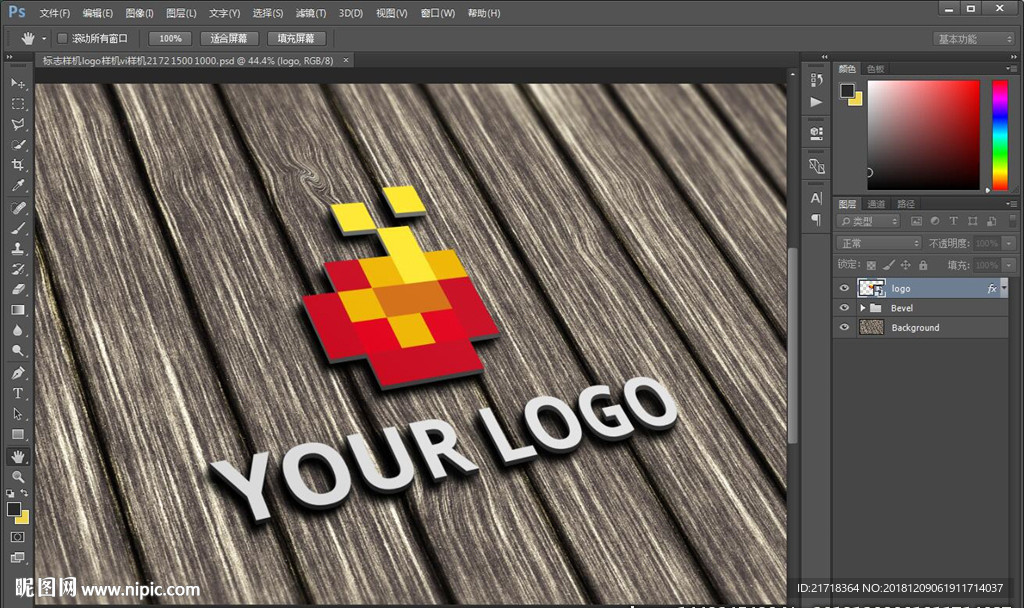Select the Crop tool

coord(18,165)
